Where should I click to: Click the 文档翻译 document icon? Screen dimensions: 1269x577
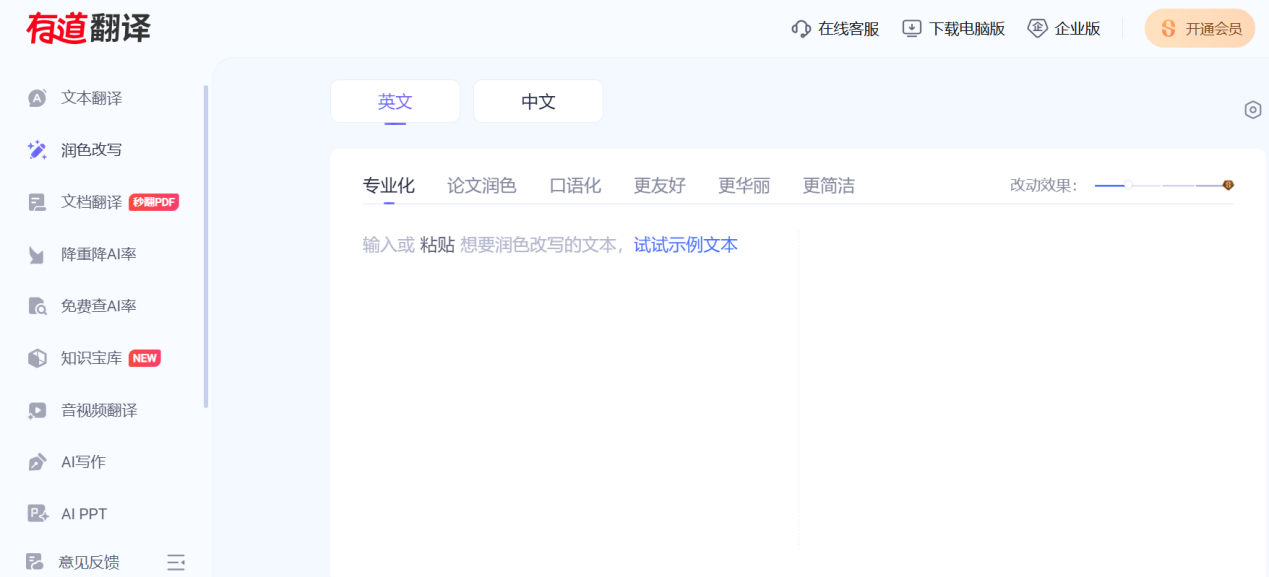[x=37, y=202]
